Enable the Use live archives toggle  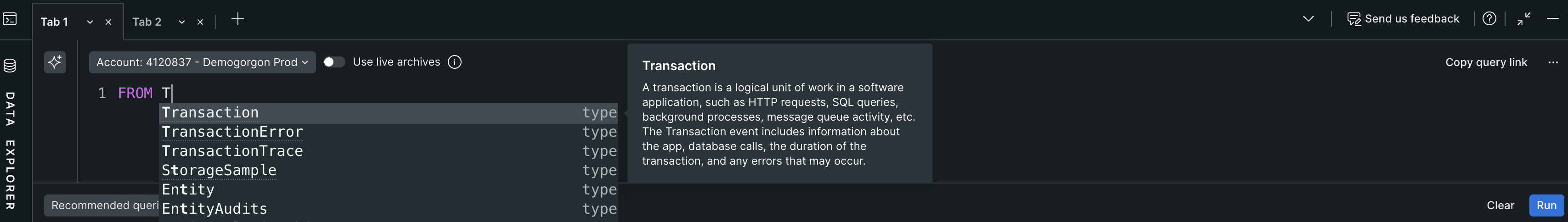pyautogui.click(x=333, y=62)
